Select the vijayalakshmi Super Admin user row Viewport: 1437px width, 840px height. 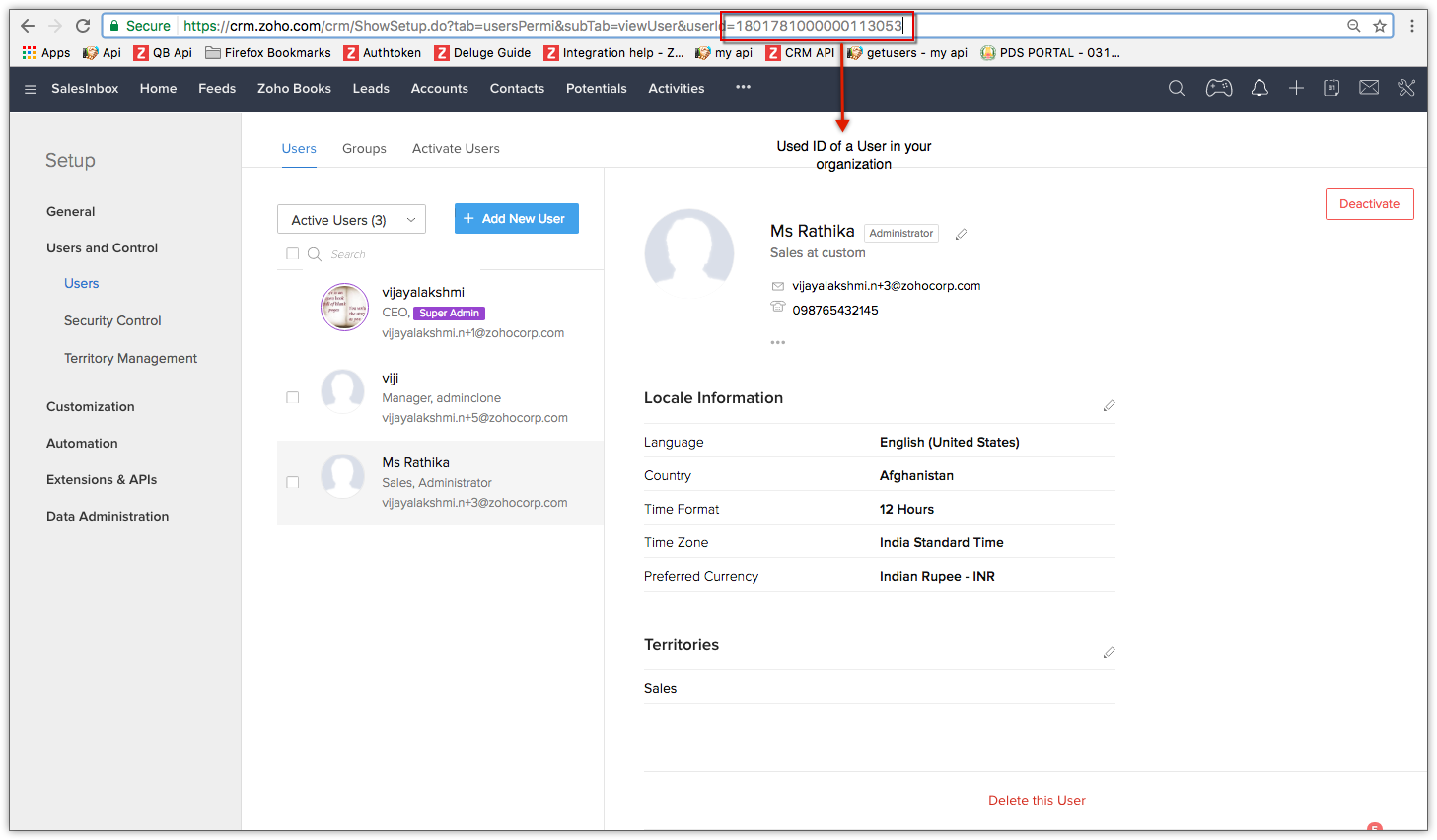point(440,312)
